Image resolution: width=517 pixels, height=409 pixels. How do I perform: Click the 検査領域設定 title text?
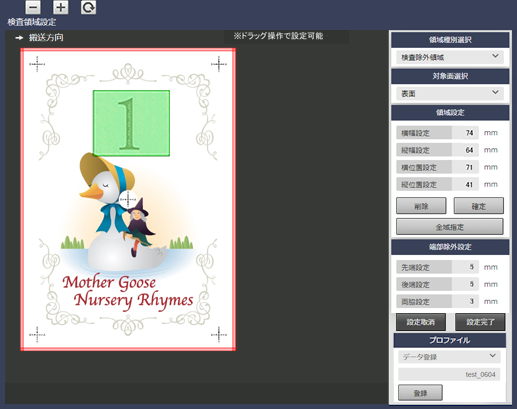(x=32, y=22)
